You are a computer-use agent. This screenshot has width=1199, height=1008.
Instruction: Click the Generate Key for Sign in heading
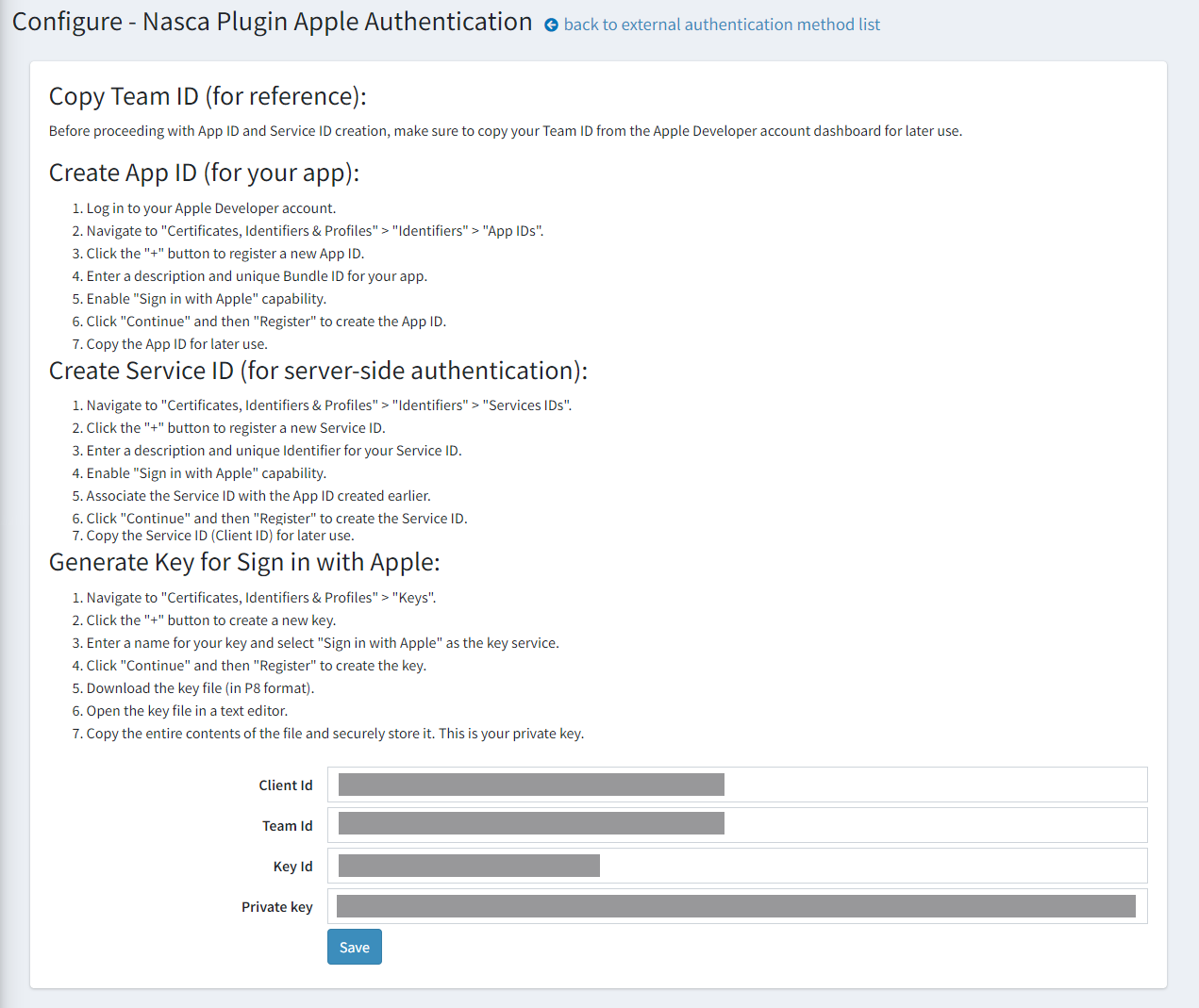coord(244,562)
